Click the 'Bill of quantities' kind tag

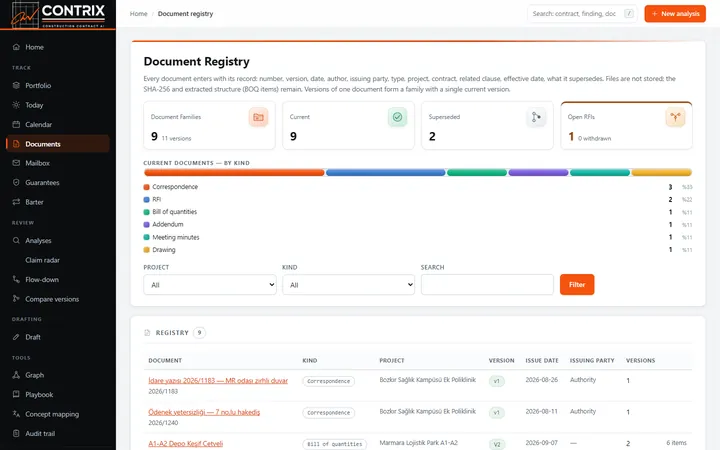pyautogui.click(x=334, y=444)
